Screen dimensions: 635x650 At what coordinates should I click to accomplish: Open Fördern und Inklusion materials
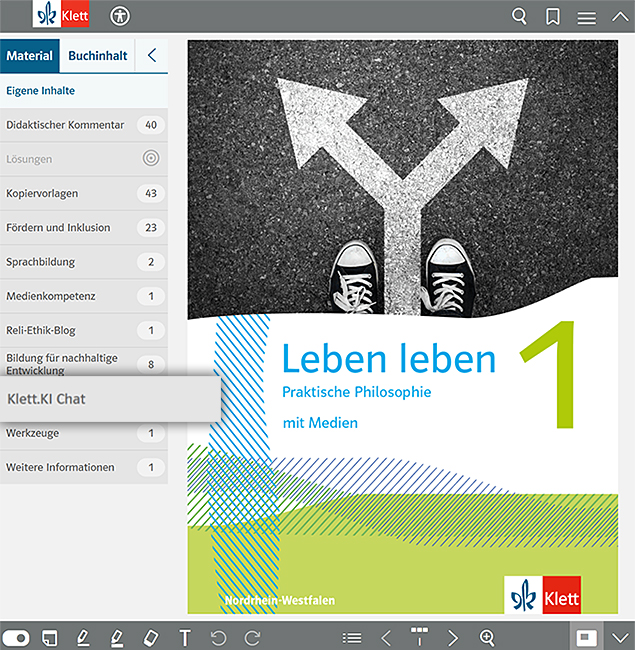pyautogui.click(x=84, y=228)
